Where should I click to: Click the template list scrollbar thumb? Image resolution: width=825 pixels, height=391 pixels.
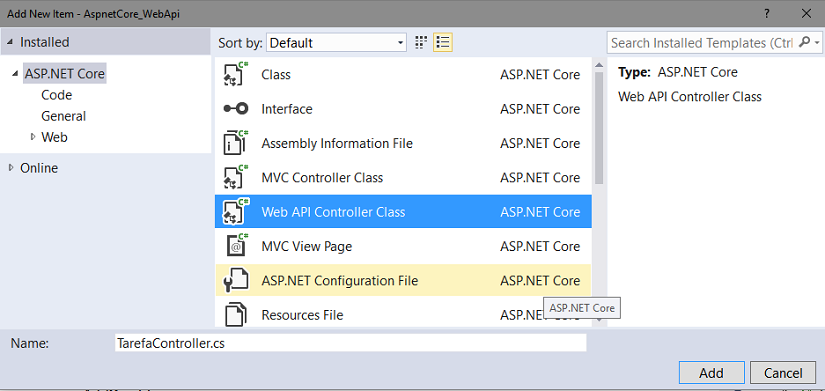[599, 128]
